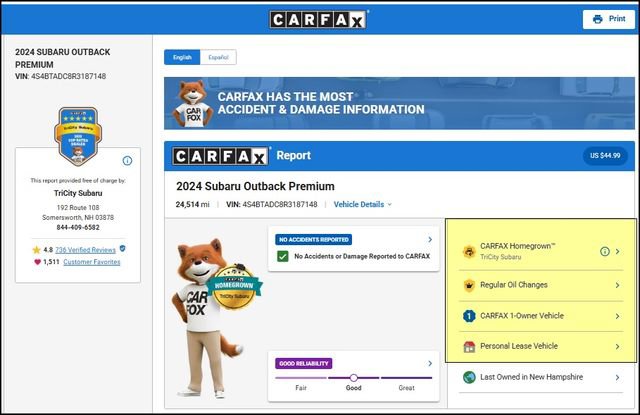Click the Fair segment of reliability scale
The image size is (640, 415).
[x=301, y=378]
